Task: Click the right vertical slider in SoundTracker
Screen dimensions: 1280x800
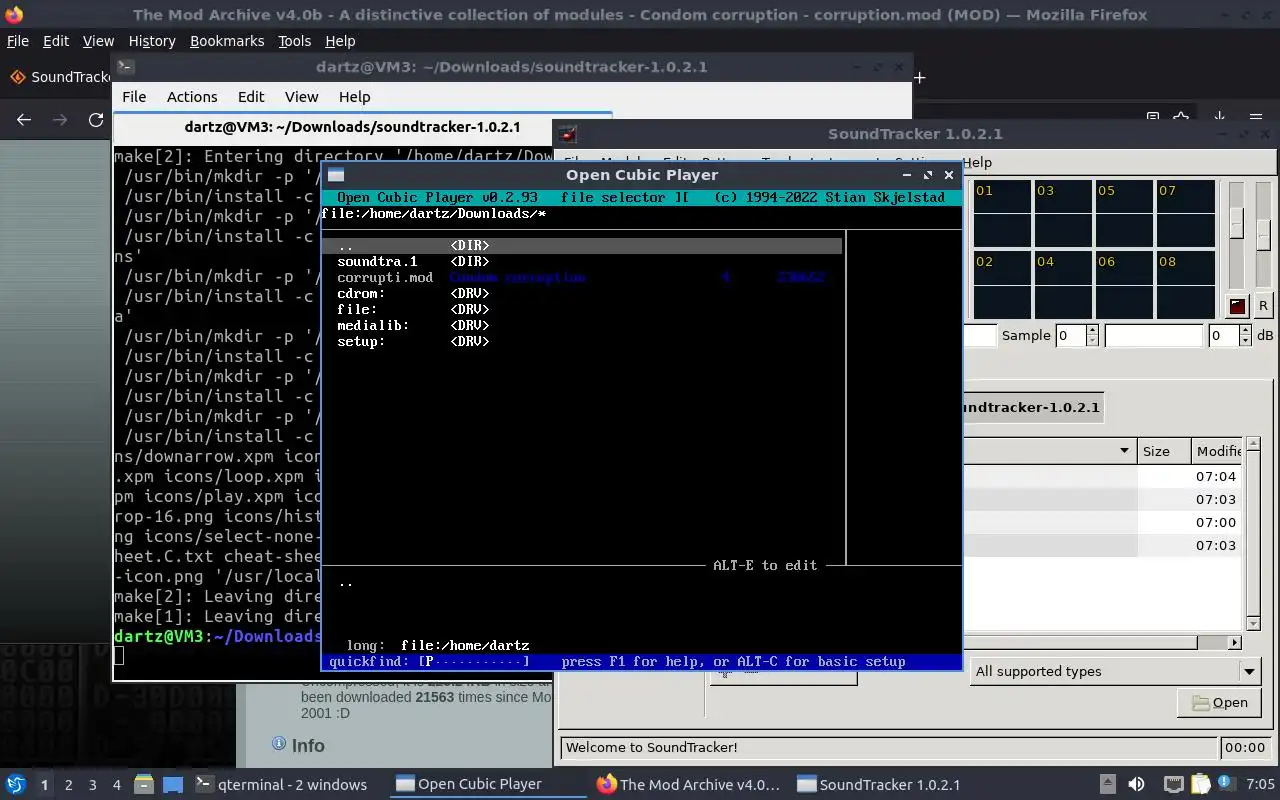Action: pyautogui.click(x=1262, y=235)
